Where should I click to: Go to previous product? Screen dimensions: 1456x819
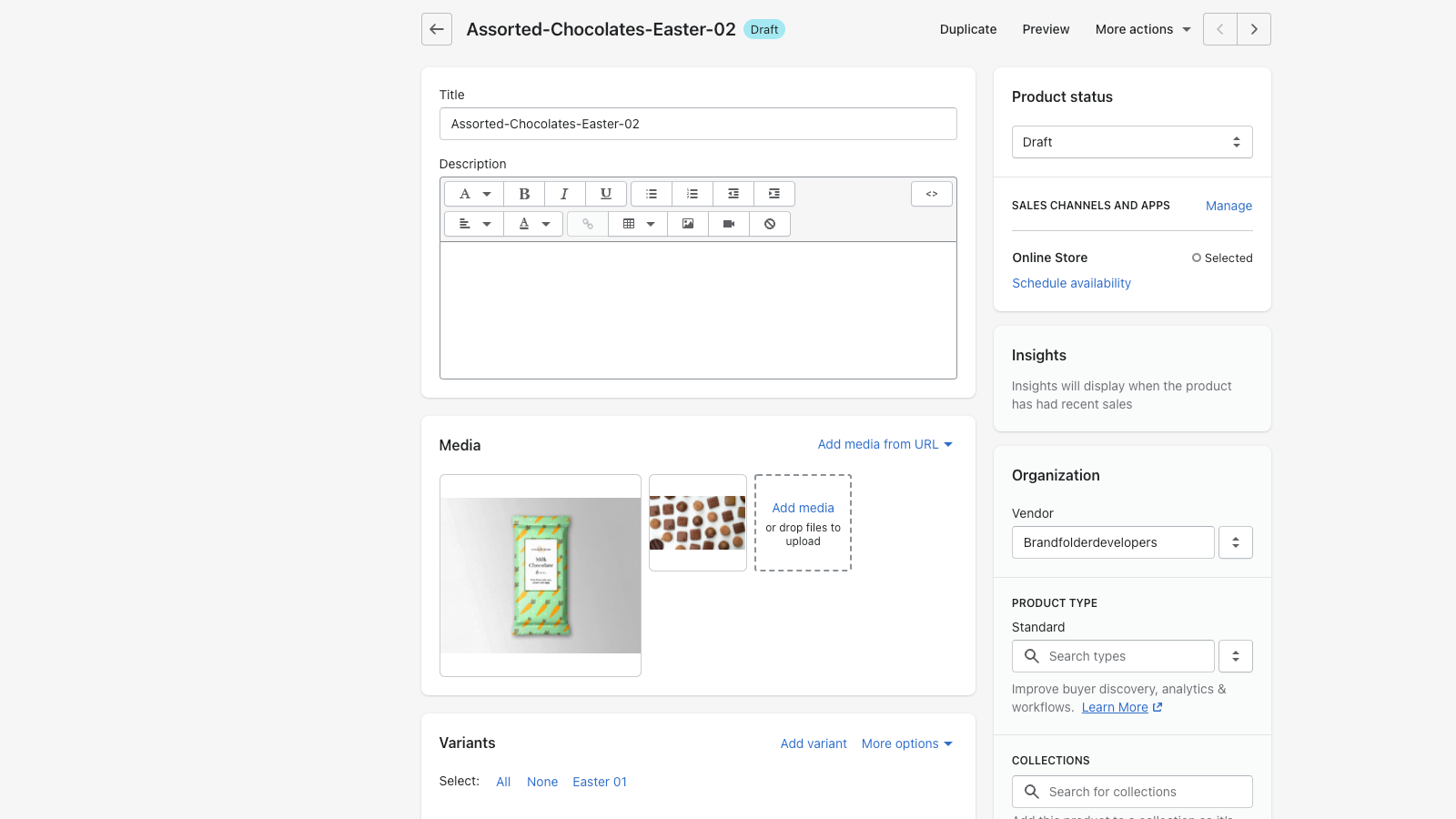(1220, 29)
